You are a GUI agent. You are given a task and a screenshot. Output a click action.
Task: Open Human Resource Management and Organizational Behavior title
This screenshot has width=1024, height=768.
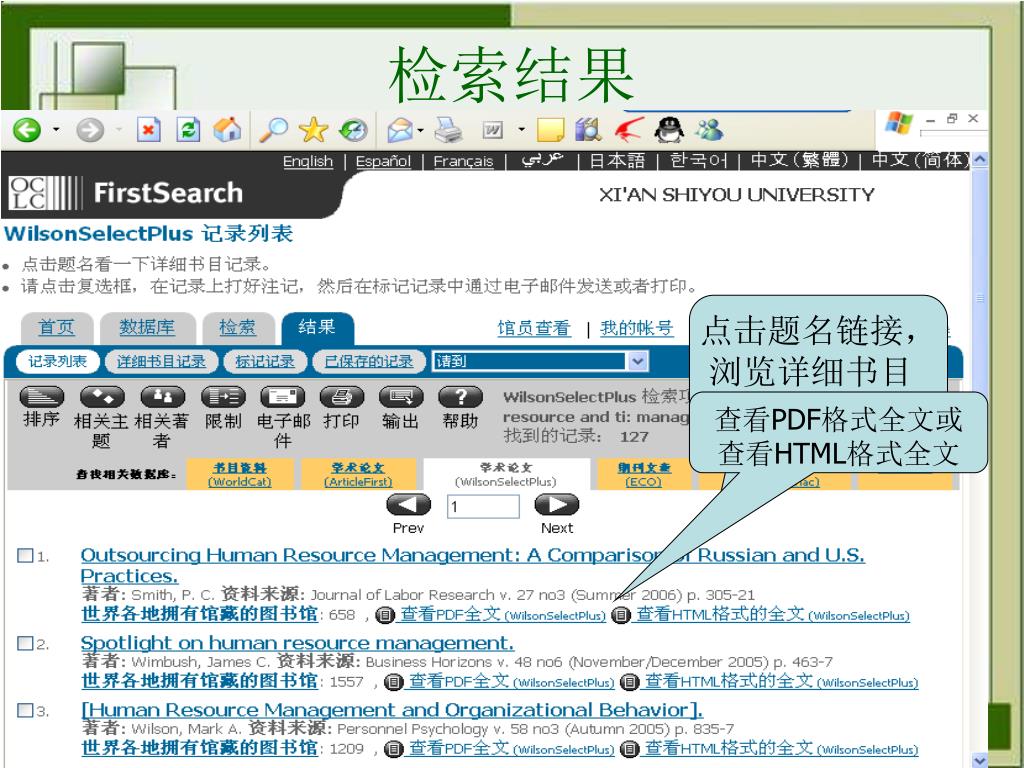pyautogui.click(x=392, y=711)
